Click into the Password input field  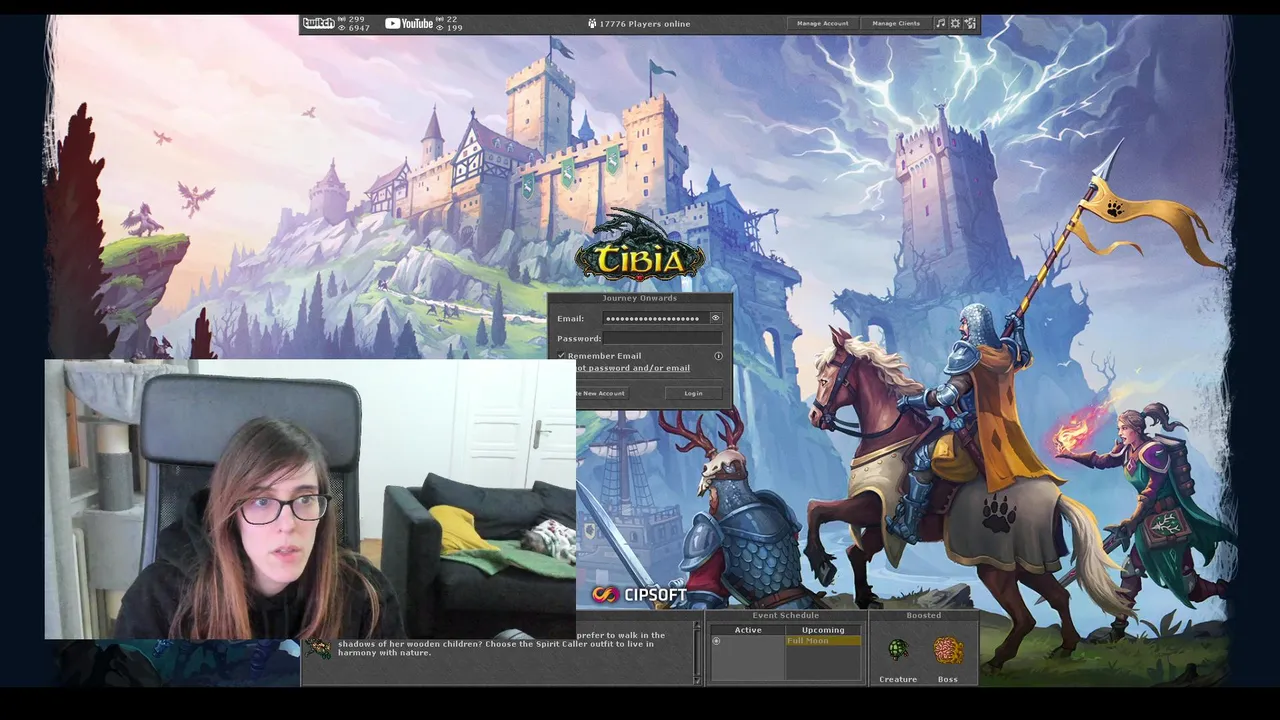[662, 338]
